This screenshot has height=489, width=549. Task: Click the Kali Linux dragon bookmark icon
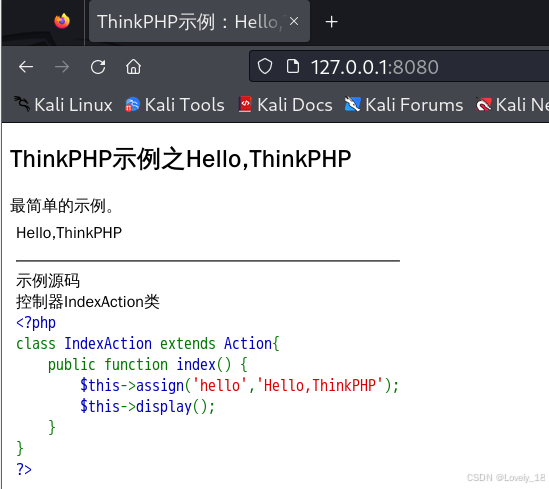tap(22, 104)
